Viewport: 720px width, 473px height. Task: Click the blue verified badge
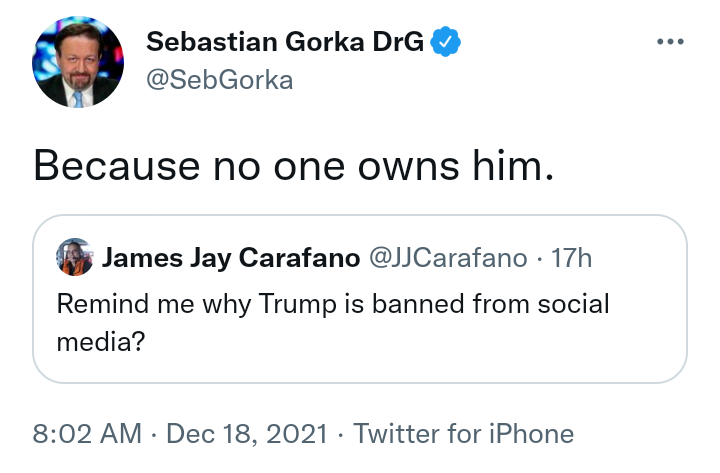coord(445,42)
